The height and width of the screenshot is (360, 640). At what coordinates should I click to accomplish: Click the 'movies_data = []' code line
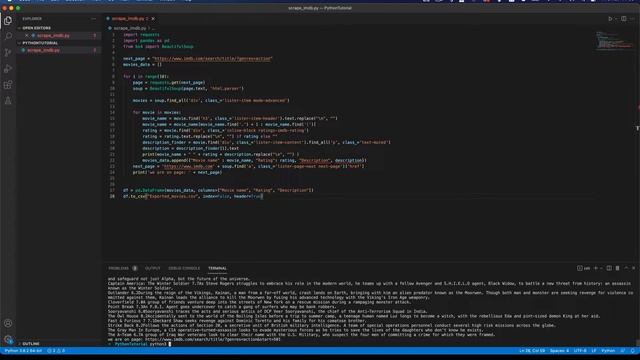click(x=142, y=64)
